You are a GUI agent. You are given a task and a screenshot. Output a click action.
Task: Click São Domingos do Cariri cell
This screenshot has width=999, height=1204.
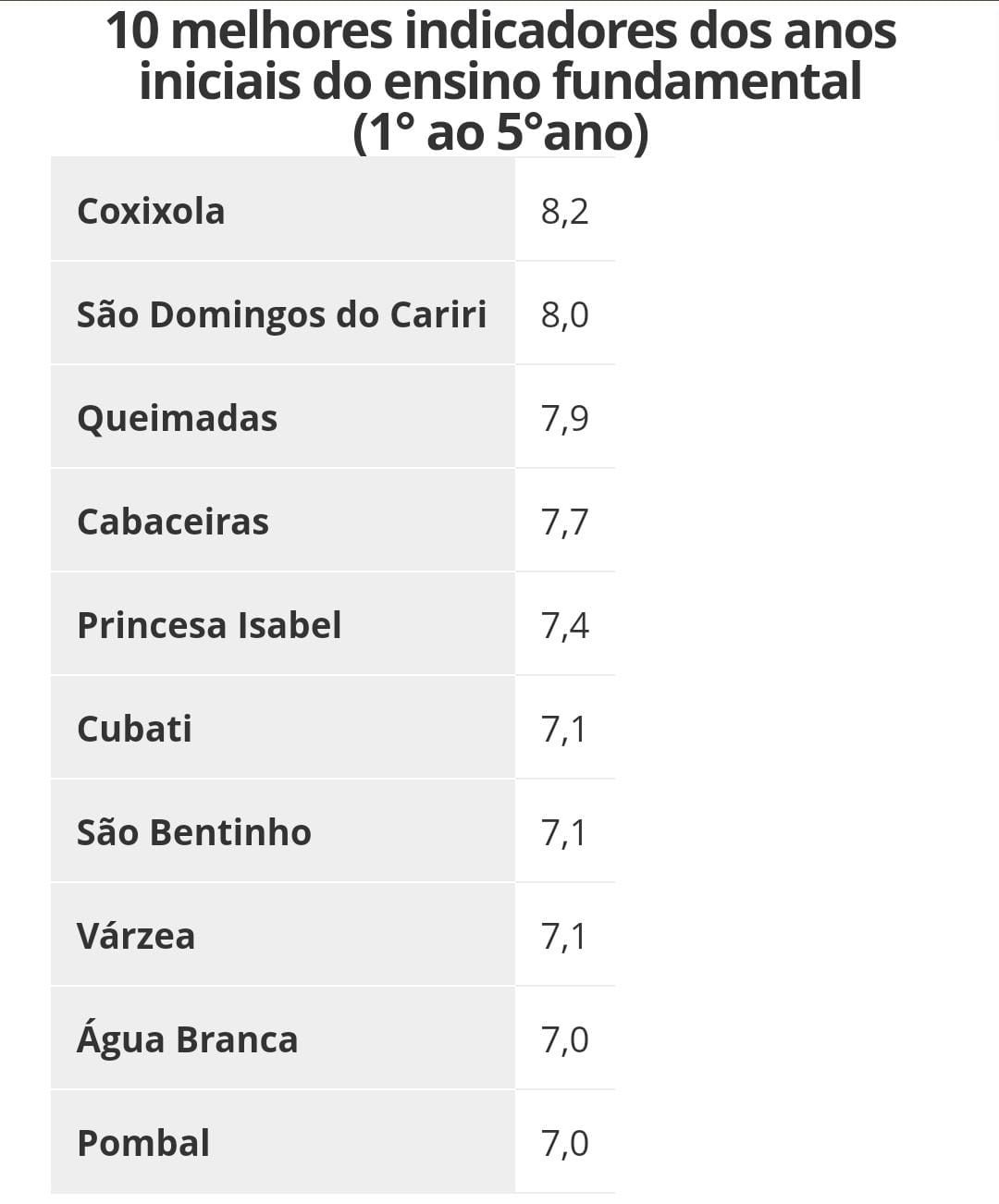tap(281, 315)
